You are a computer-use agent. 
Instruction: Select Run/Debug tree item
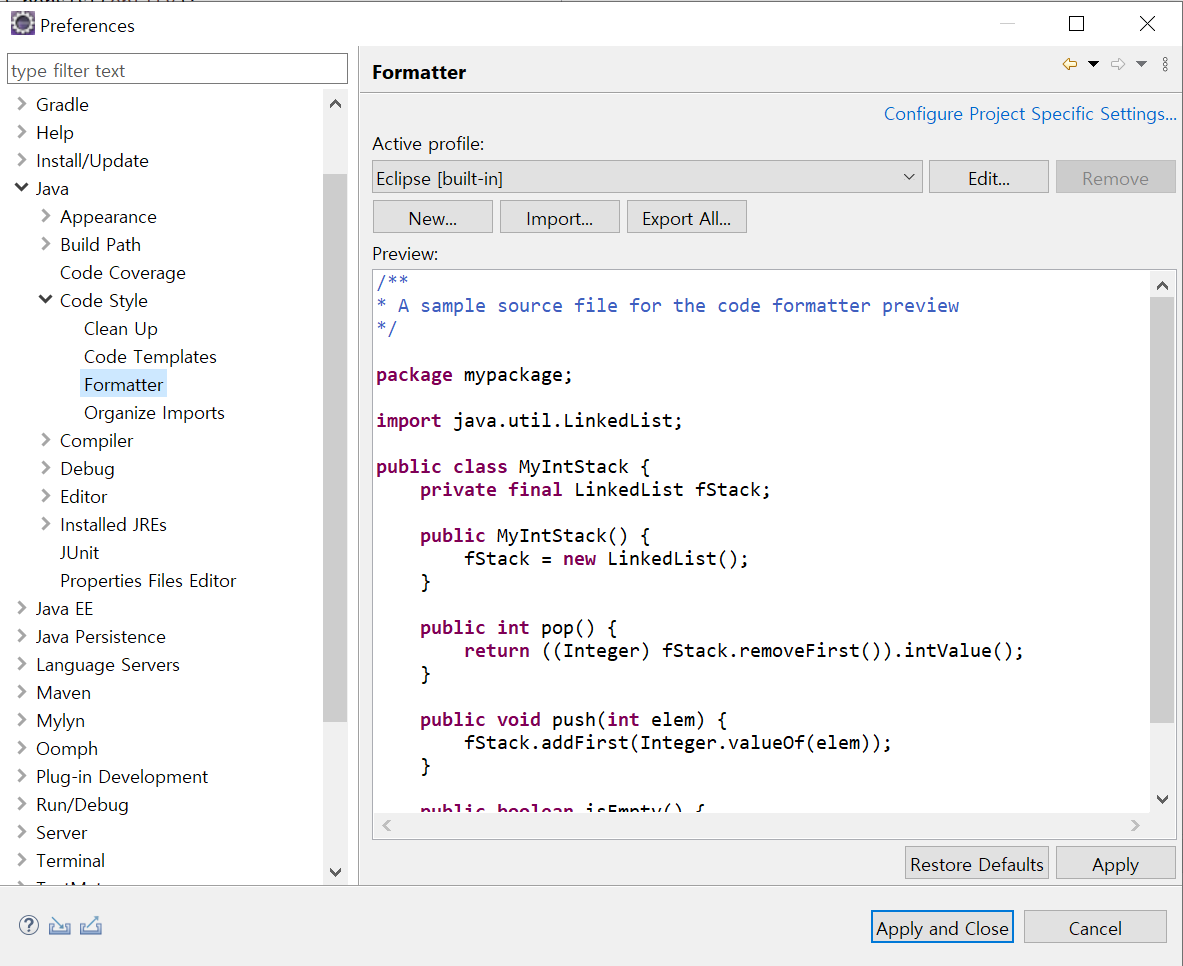(82, 804)
